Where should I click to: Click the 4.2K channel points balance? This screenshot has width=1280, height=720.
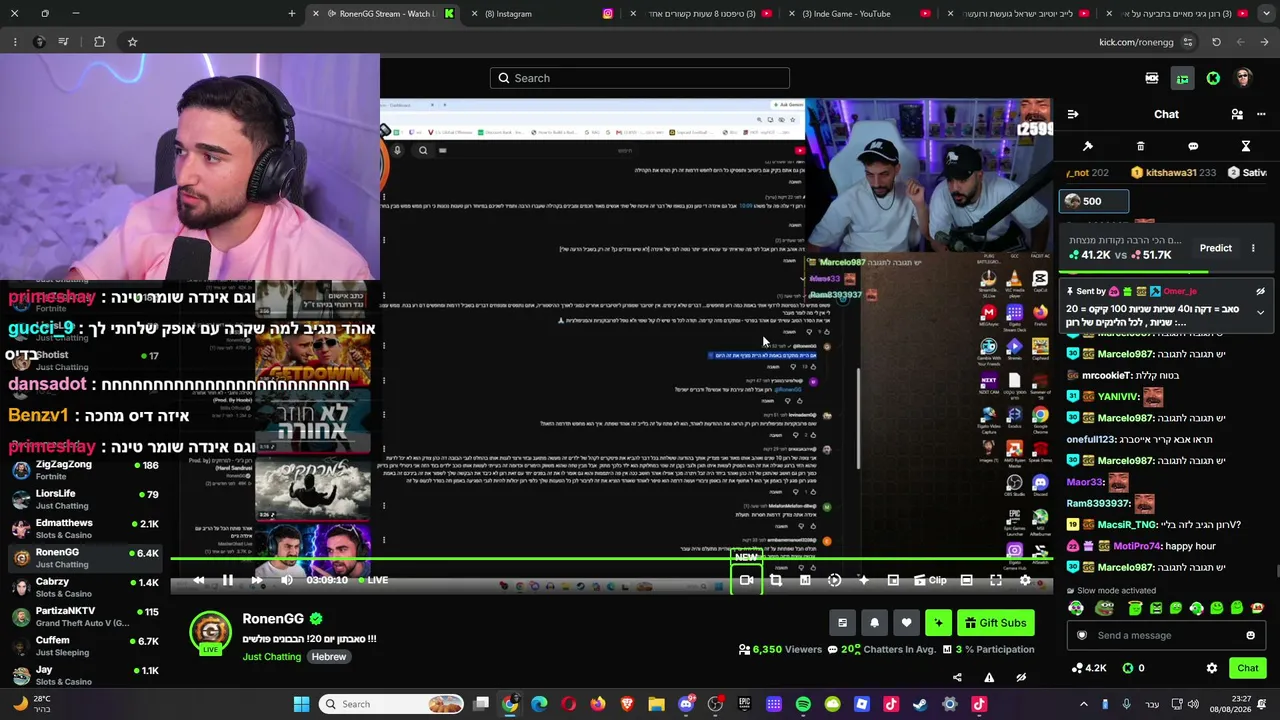pos(1089,668)
